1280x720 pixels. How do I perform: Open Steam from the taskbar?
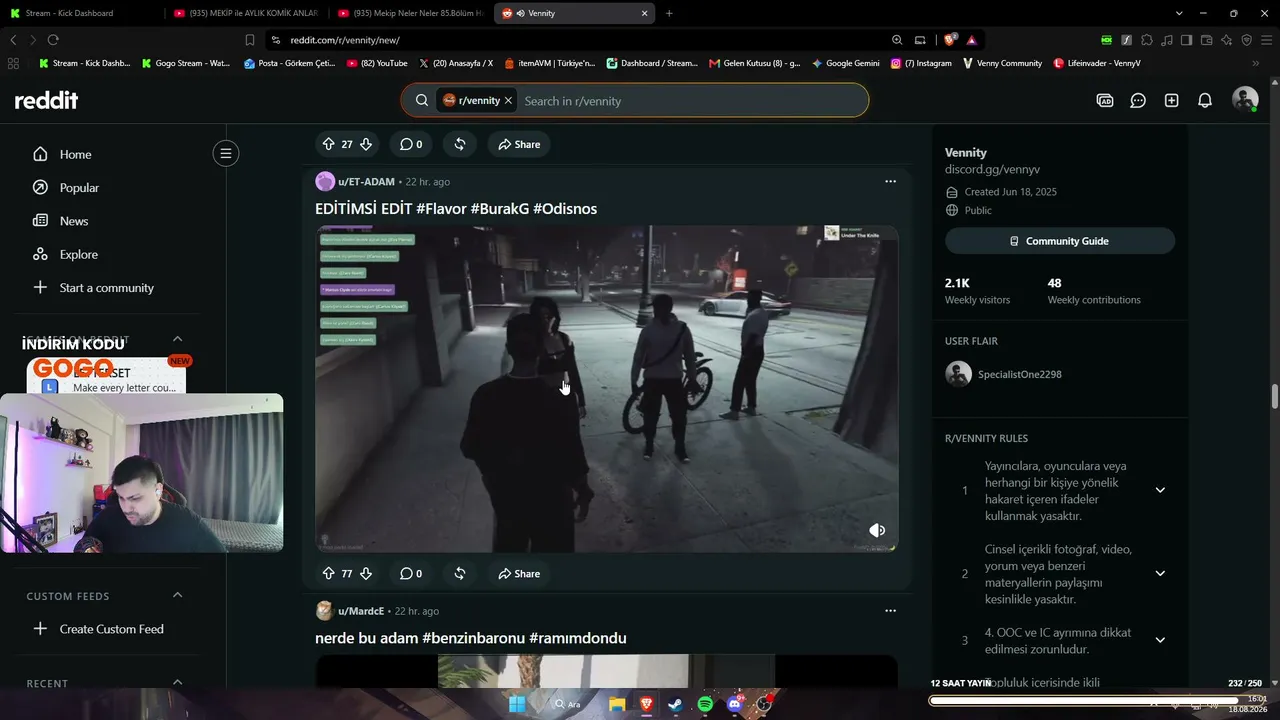click(x=676, y=704)
